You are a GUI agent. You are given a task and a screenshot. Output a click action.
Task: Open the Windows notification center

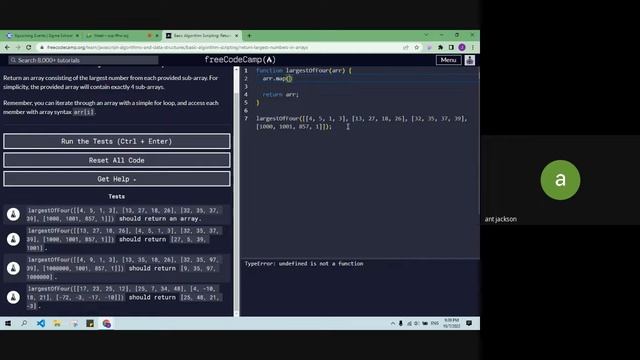pos(469,324)
